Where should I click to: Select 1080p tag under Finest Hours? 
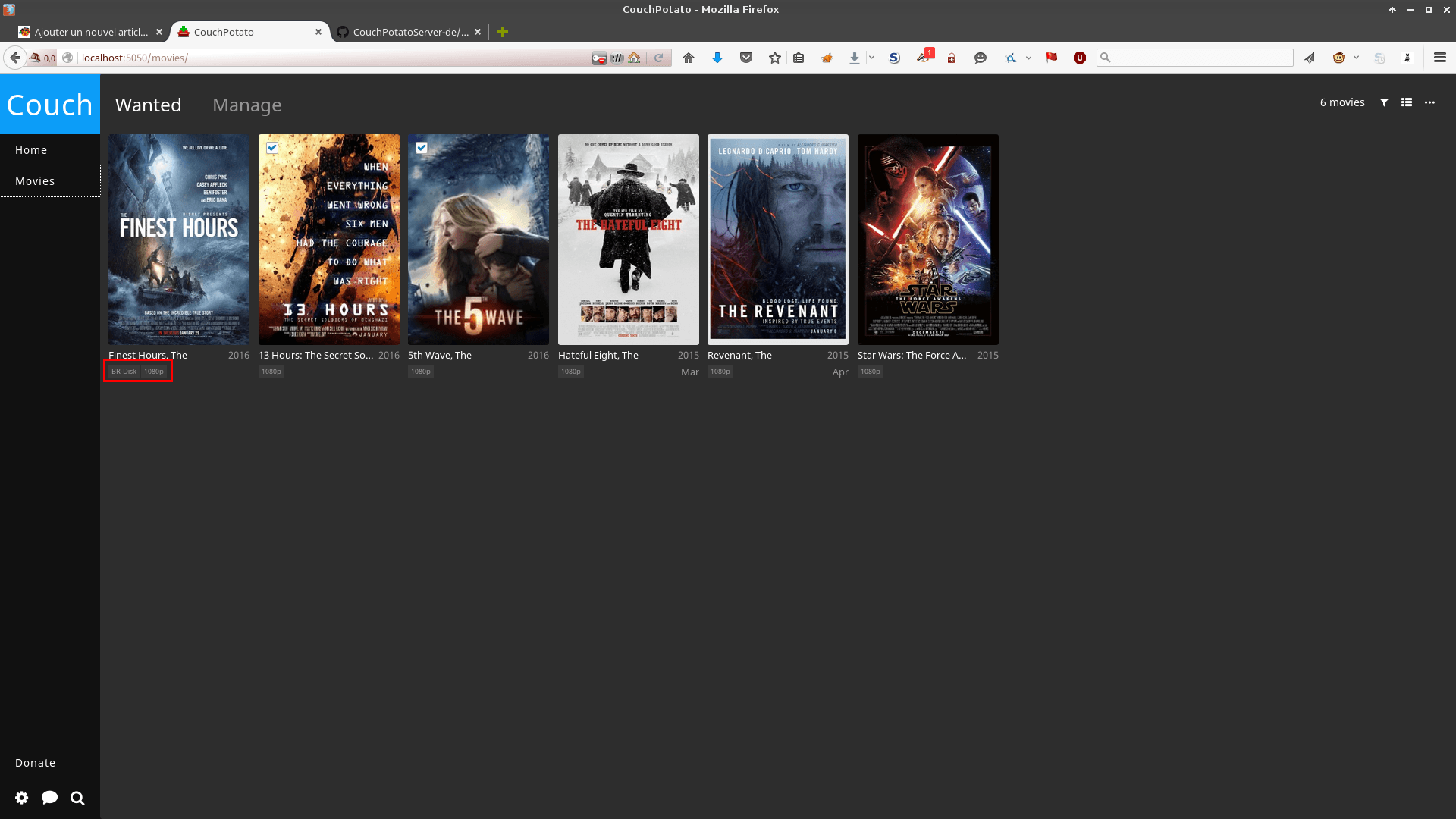pos(154,372)
